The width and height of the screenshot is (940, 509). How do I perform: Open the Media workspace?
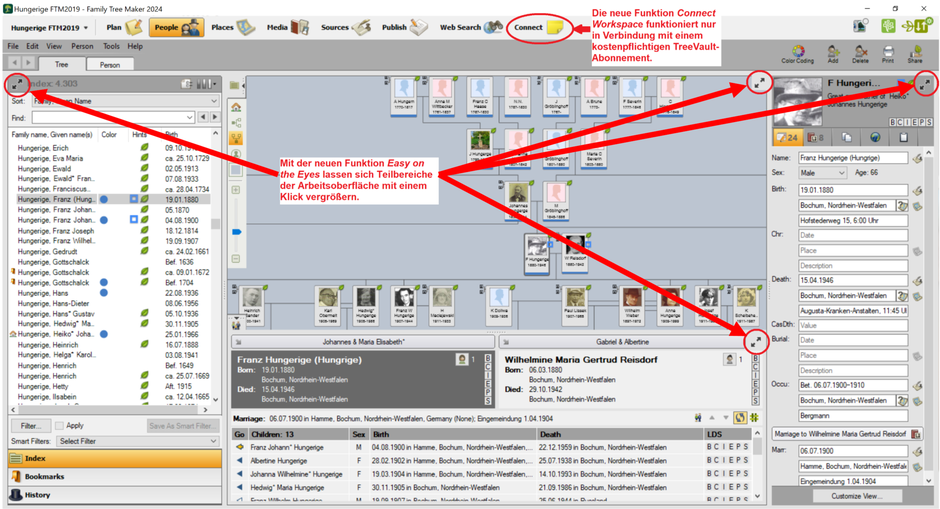(x=287, y=28)
